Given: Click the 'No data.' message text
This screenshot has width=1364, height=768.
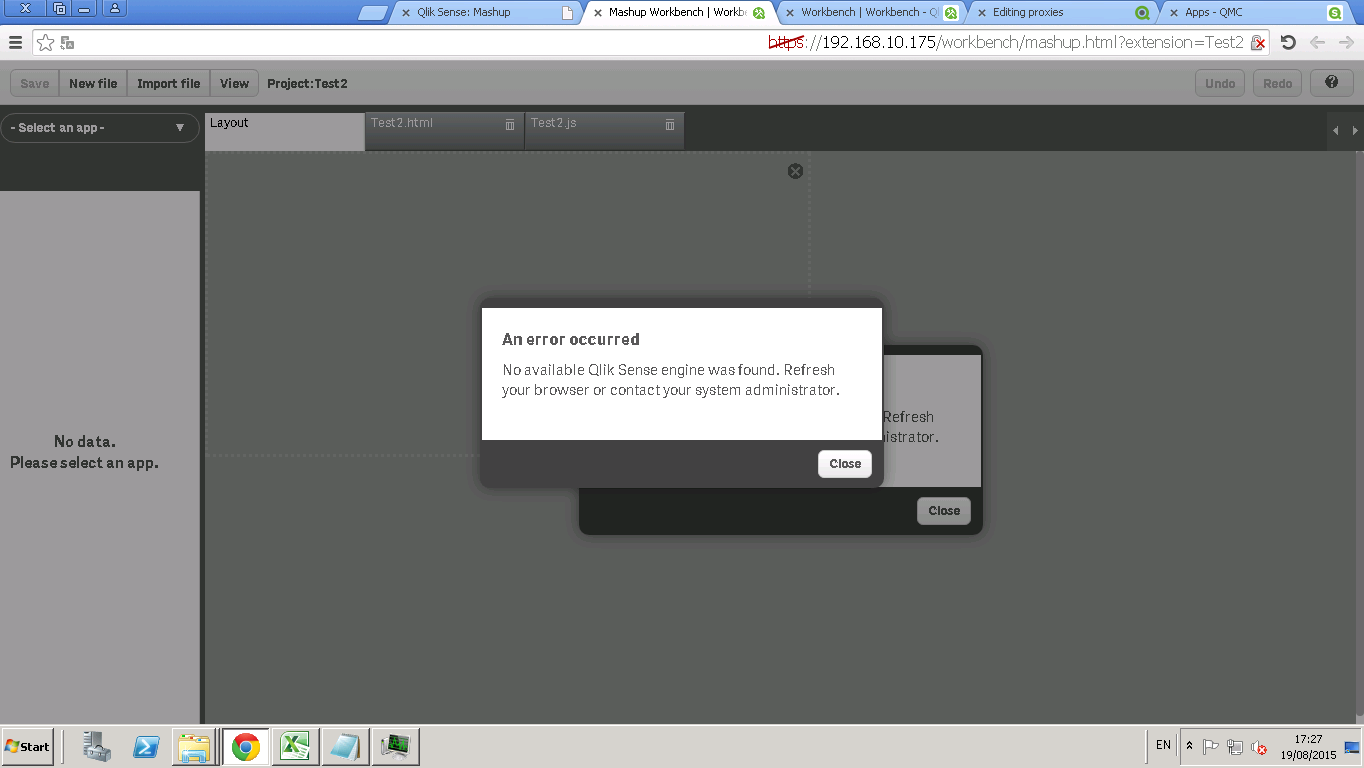Looking at the screenshot, I should click(x=85, y=441).
